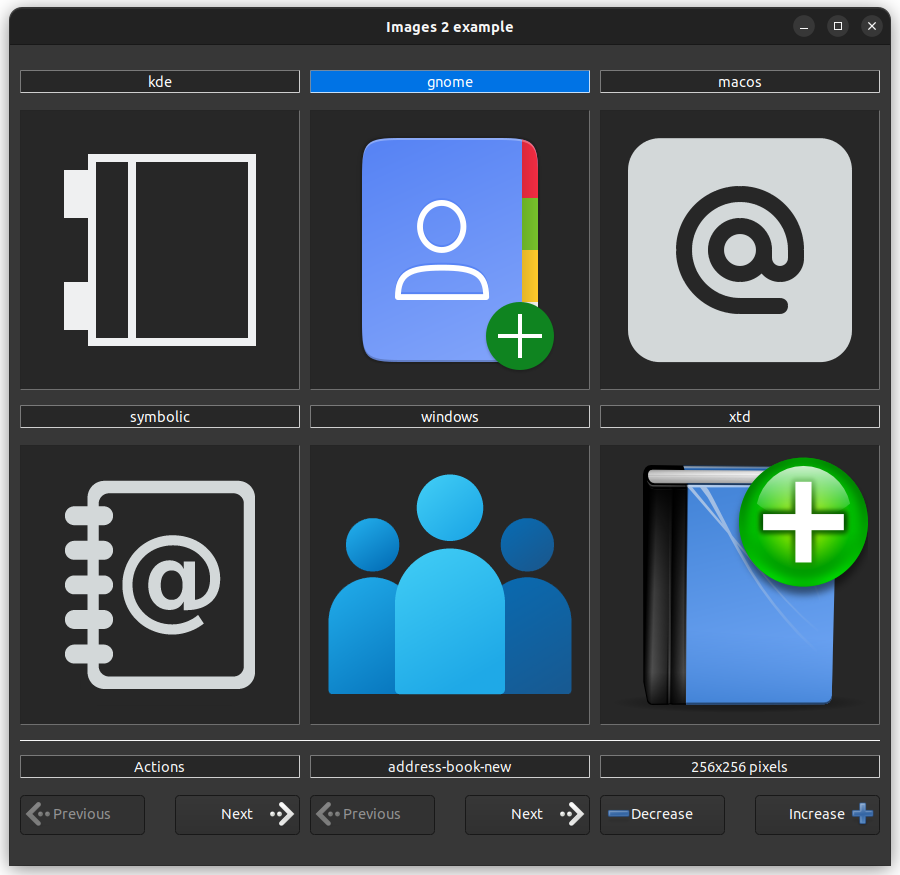Click the windows people group icon

[450, 585]
